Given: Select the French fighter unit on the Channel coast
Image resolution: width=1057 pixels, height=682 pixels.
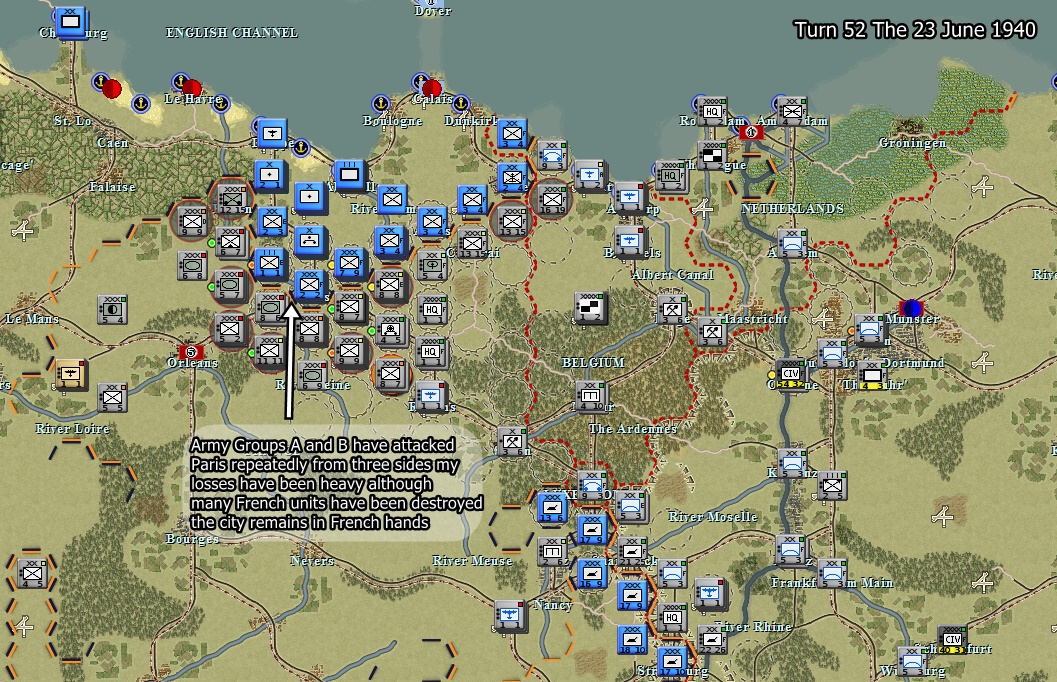Looking at the screenshot, I should [272, 134].
